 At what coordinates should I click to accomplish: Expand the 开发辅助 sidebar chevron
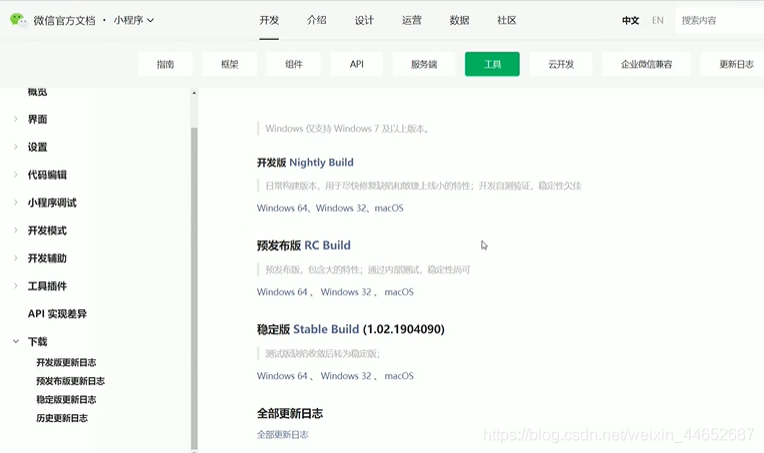[16, 258]
